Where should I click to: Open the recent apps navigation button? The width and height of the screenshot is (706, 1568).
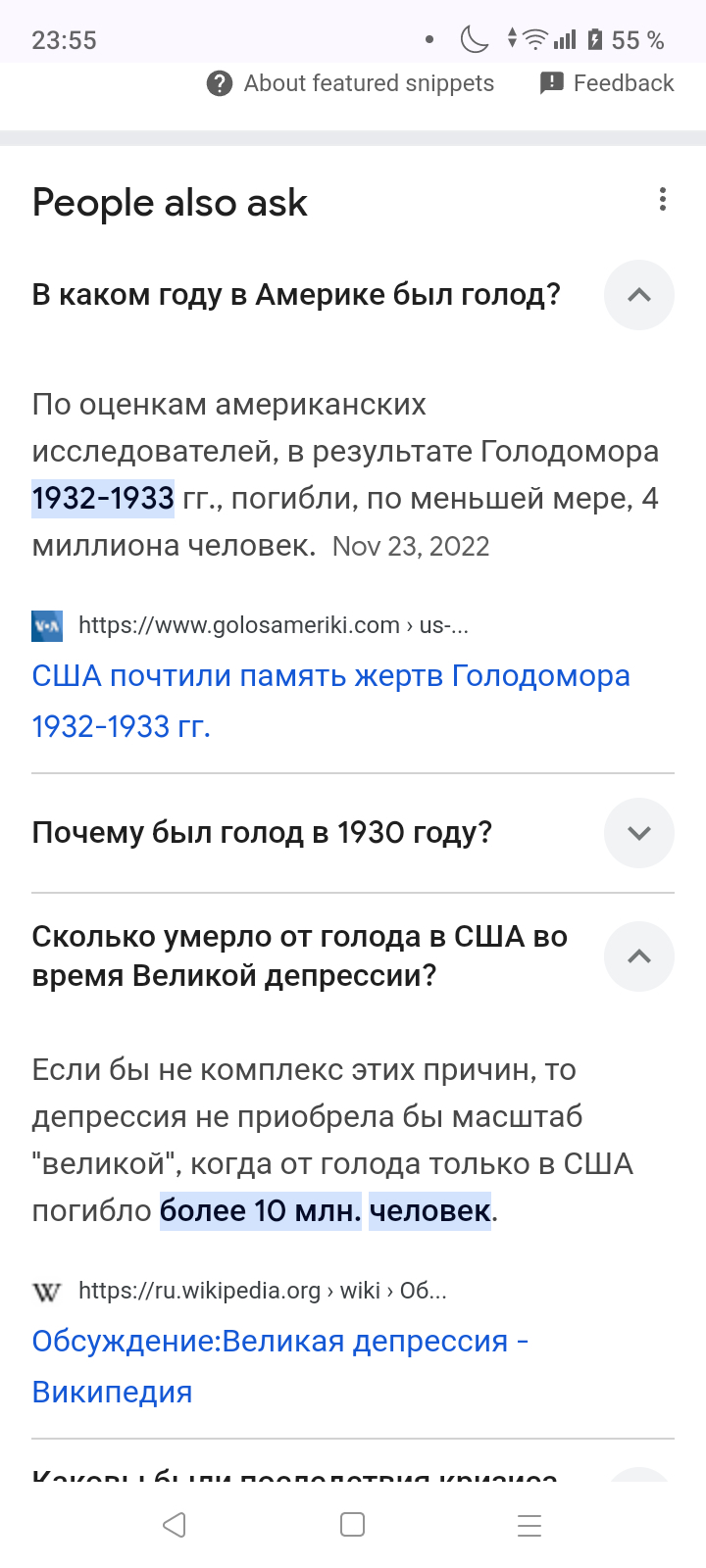point(529,1525)
